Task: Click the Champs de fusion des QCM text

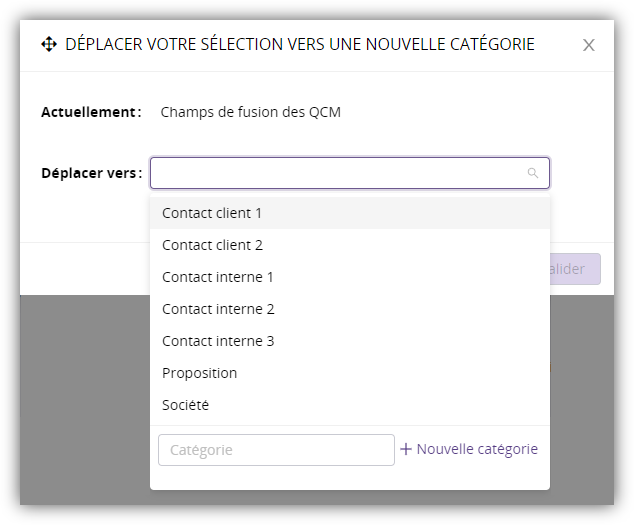Action: pyautogui.click(x=251, y=112)
